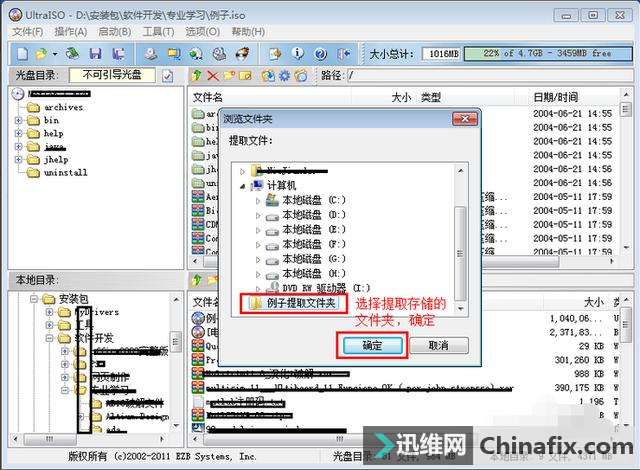Click the green Open CD/DVD icon
Image resolution: width=640 pixels, height=470 pixels.
(x=73, y=53)
